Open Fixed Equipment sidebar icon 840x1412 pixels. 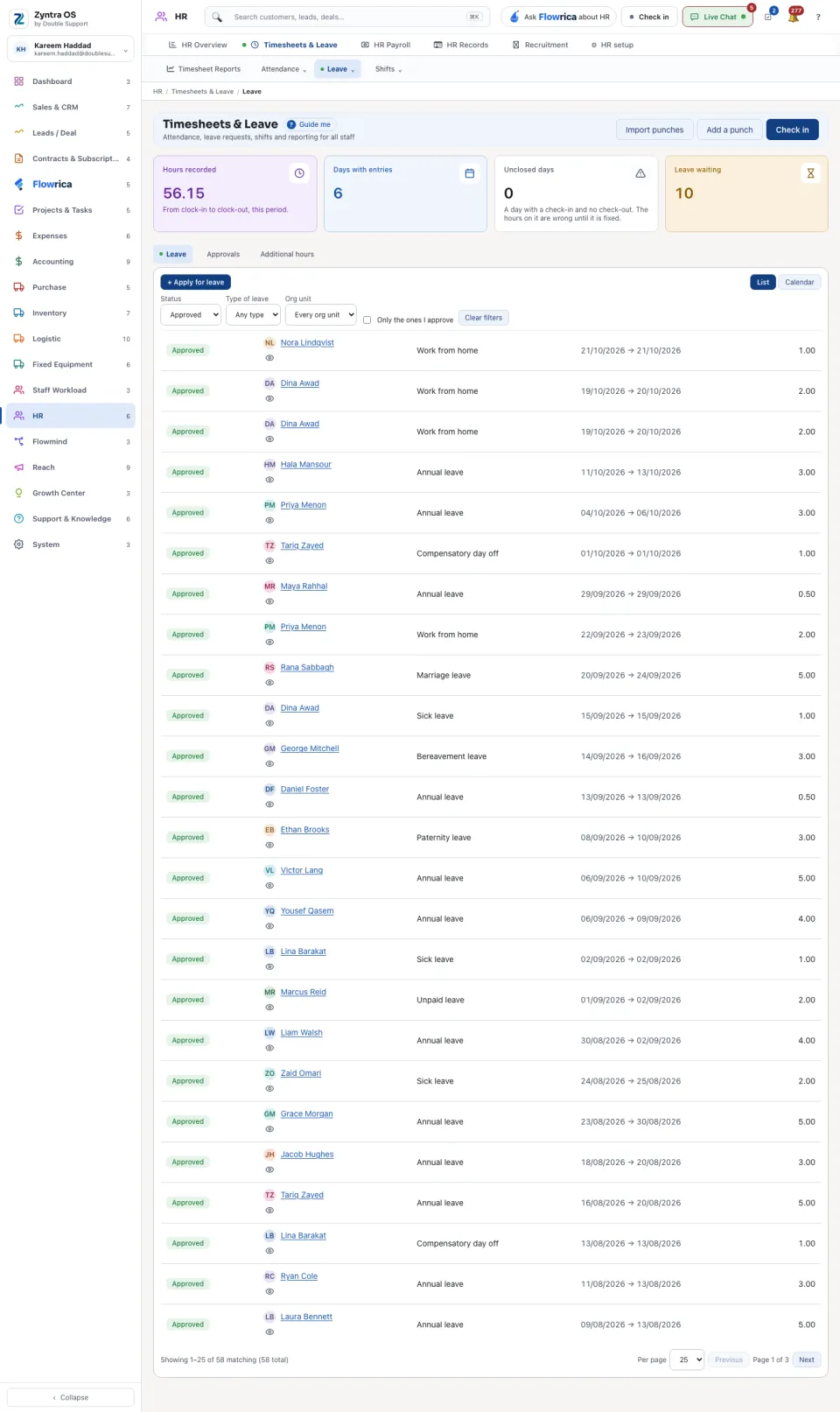[x=18, y=364]
